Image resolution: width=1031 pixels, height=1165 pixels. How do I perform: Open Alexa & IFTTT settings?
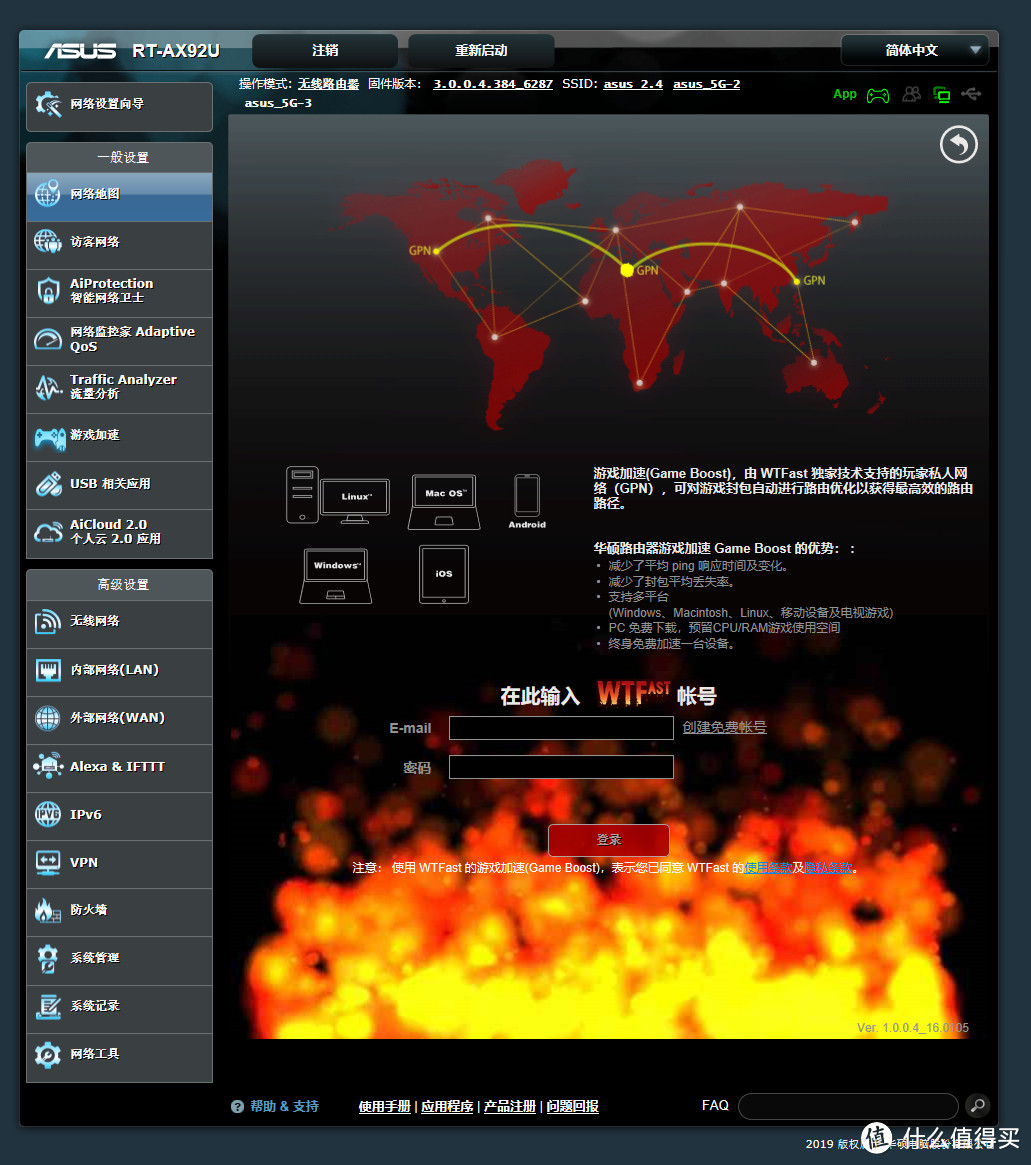[120, 768]
